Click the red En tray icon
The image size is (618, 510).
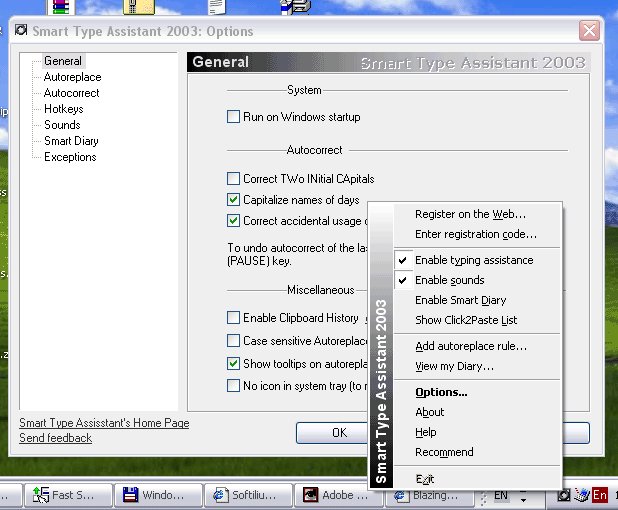coord(599,495)
